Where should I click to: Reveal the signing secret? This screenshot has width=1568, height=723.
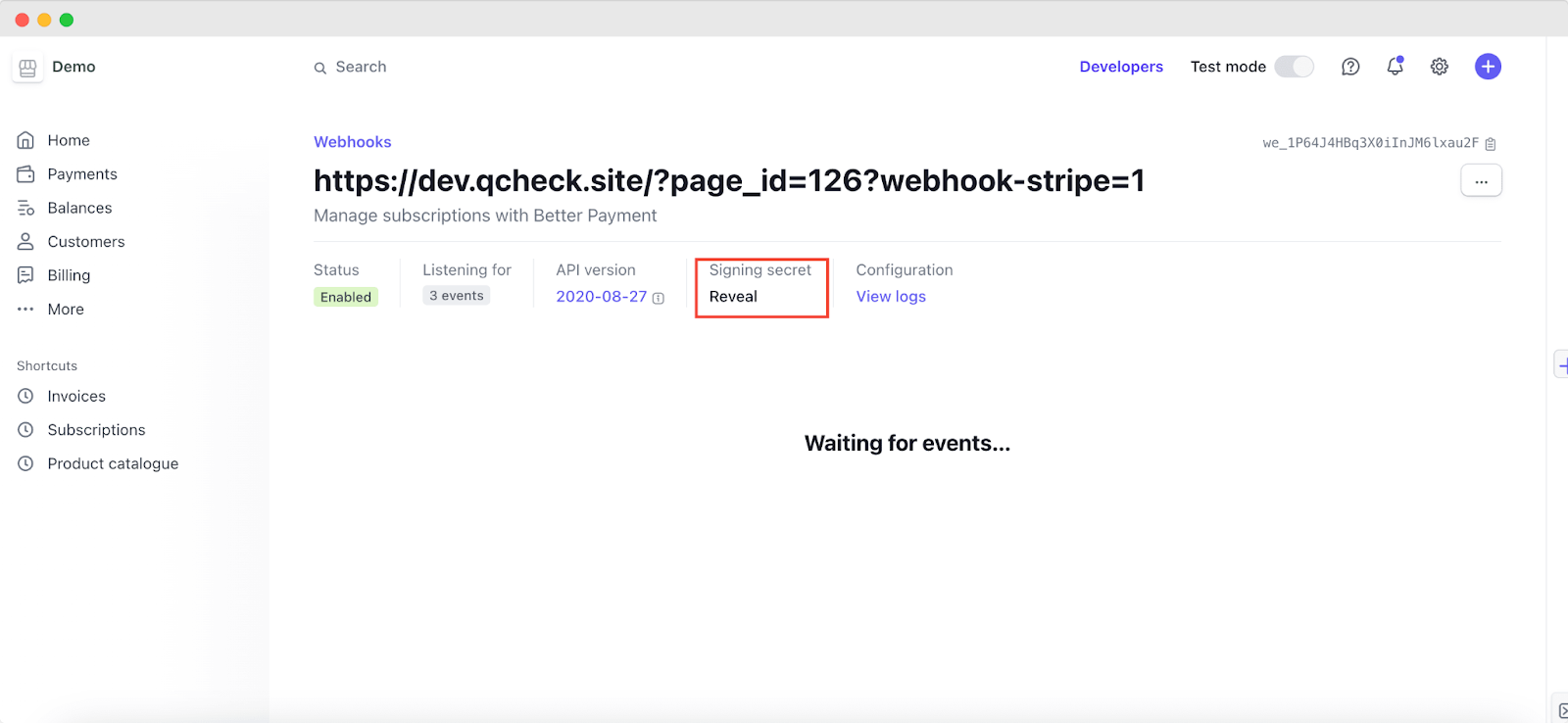coord(733,297)
